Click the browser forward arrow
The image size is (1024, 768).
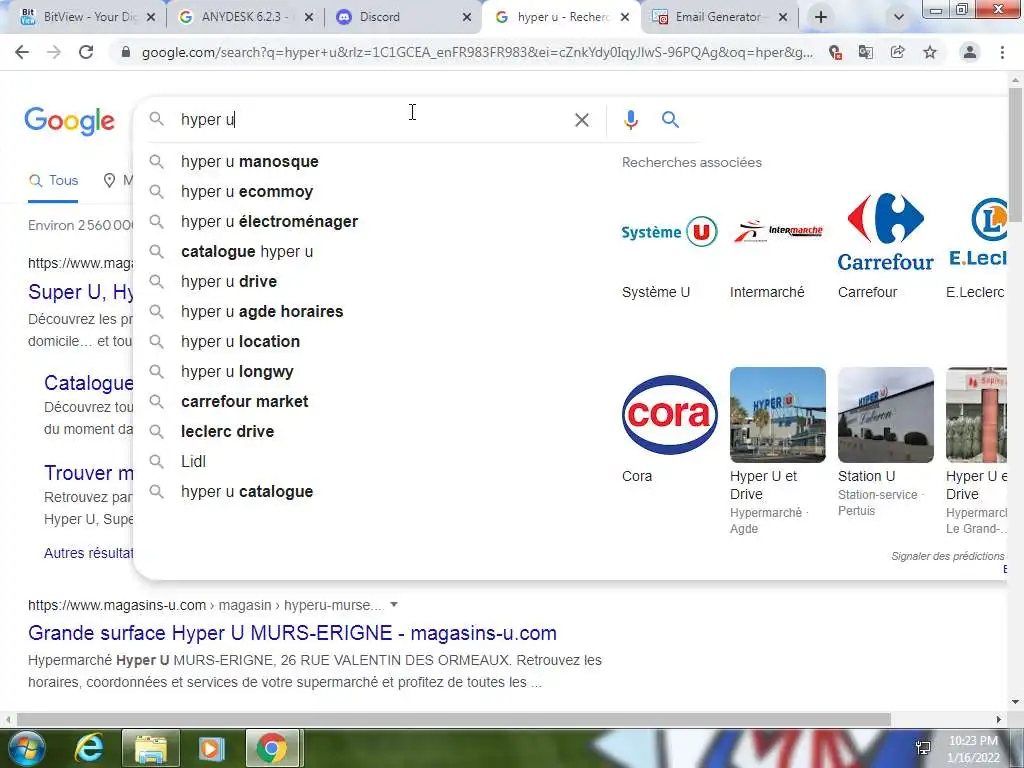[54, 52]
